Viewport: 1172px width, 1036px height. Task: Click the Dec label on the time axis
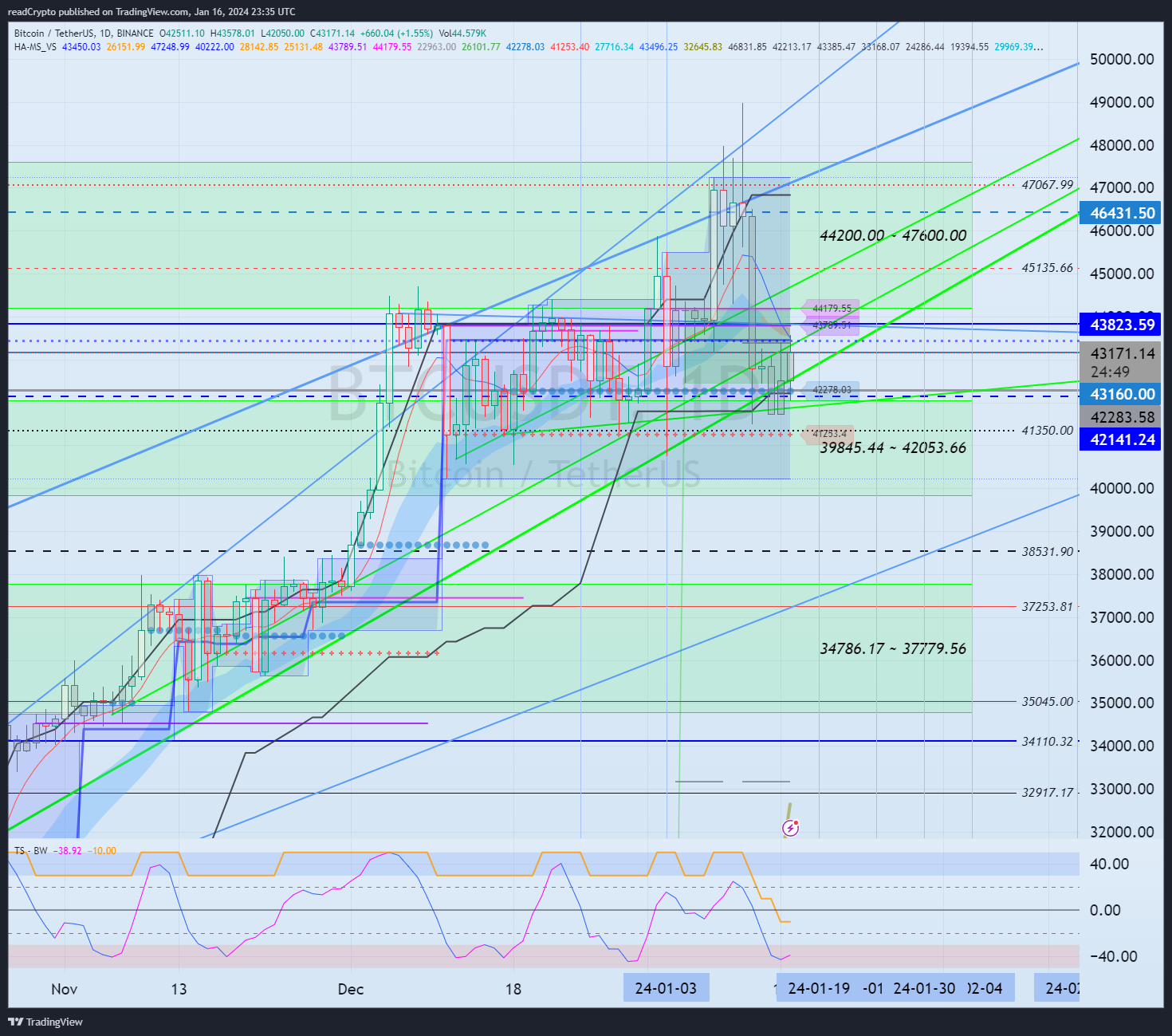point(351,989)
